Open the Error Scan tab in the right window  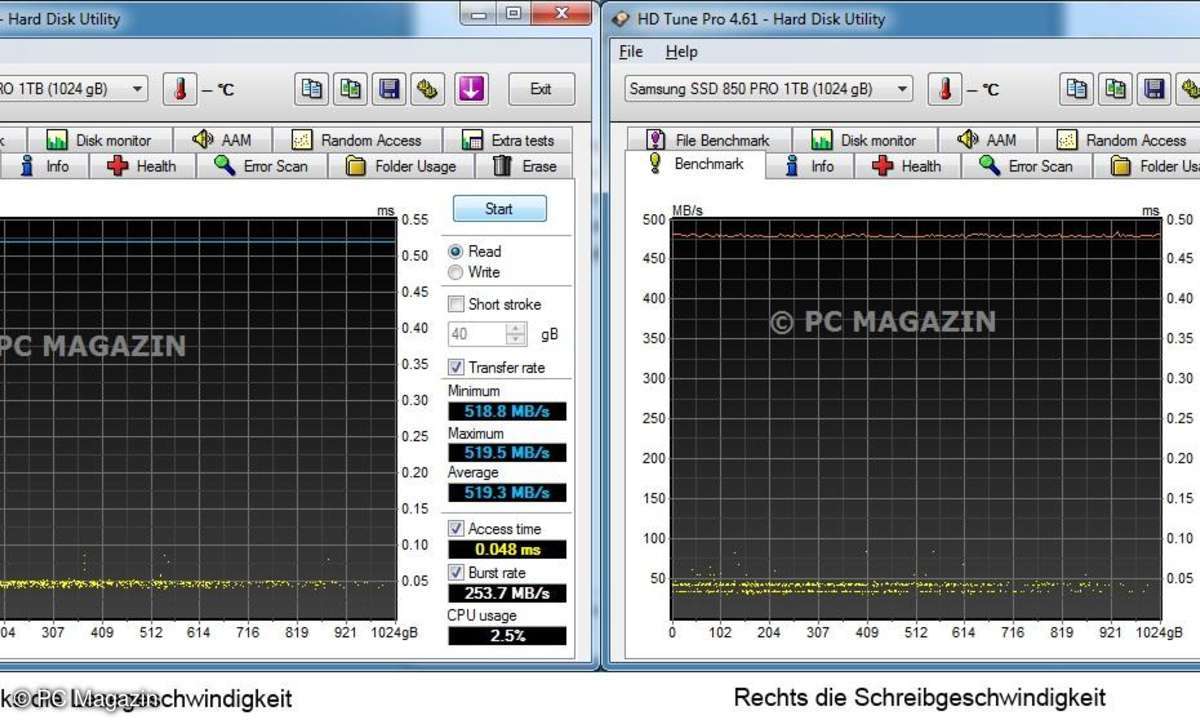click(1028, 166)
